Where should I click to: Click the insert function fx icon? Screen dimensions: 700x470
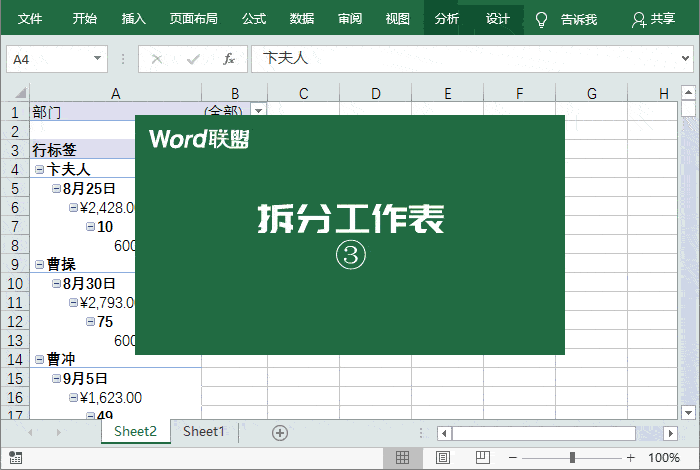coord(229,59)
